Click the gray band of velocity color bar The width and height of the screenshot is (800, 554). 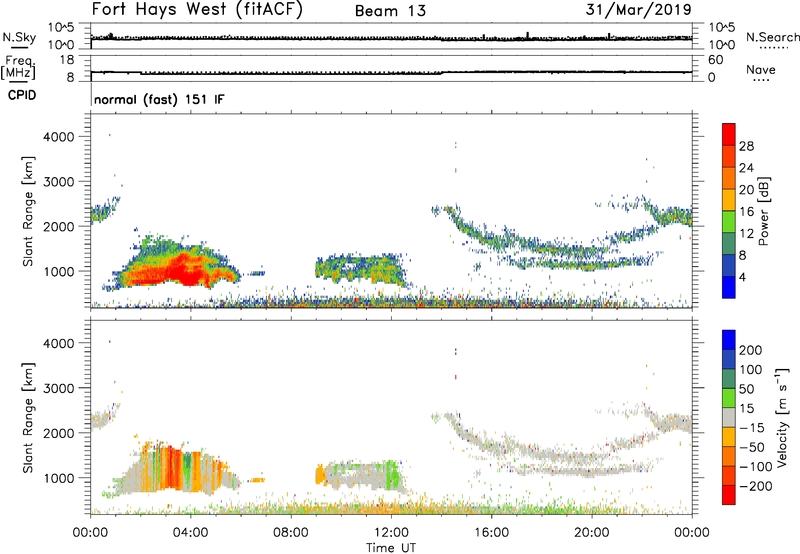(729, 417)
